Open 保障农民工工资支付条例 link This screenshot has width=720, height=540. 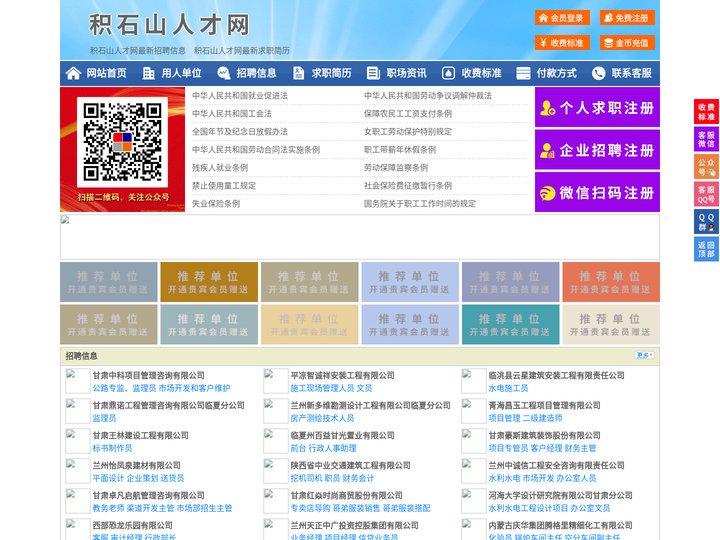(x=408, y=113)
